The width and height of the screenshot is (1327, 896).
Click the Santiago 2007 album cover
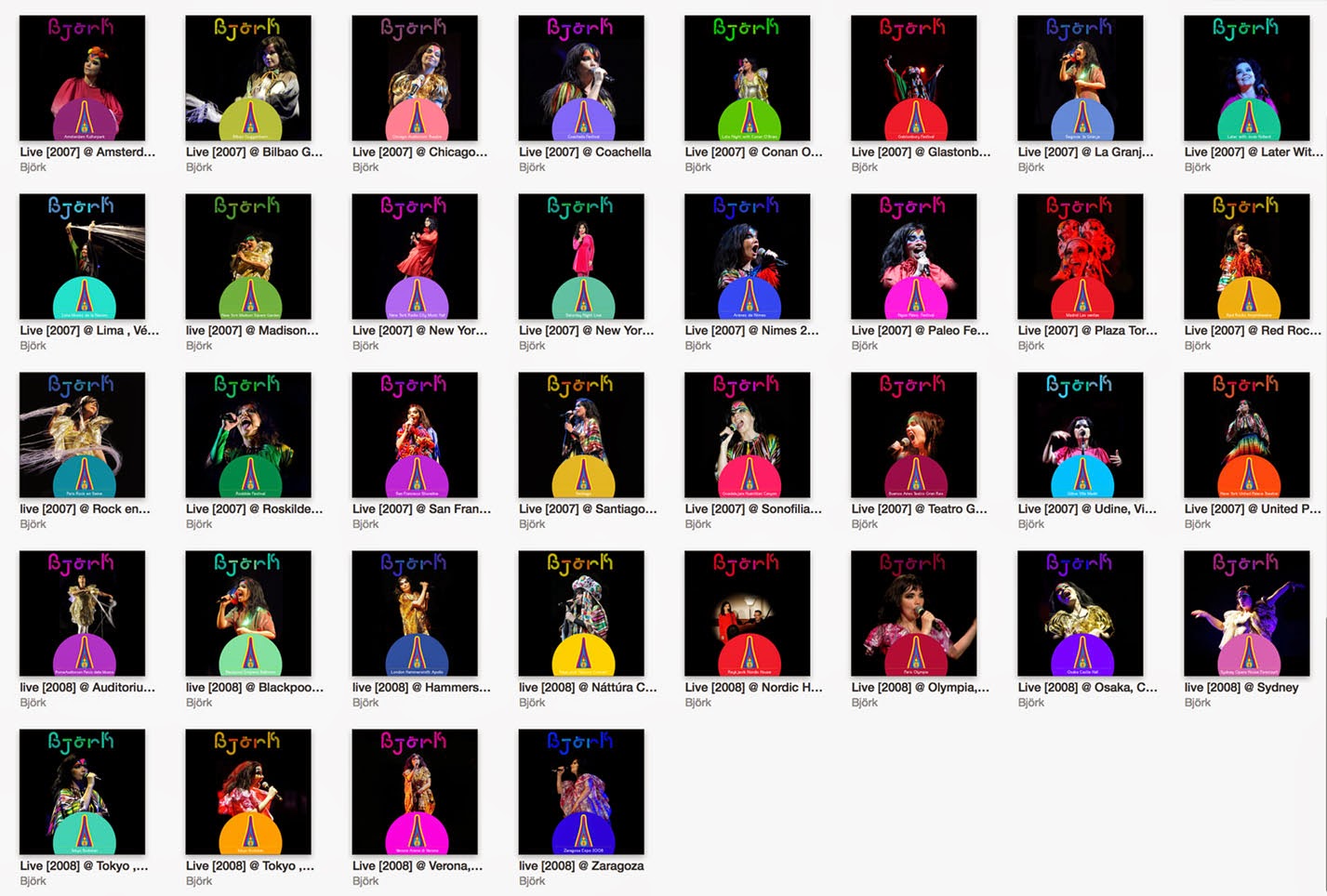pyautogui.click(x=581, y=435)
